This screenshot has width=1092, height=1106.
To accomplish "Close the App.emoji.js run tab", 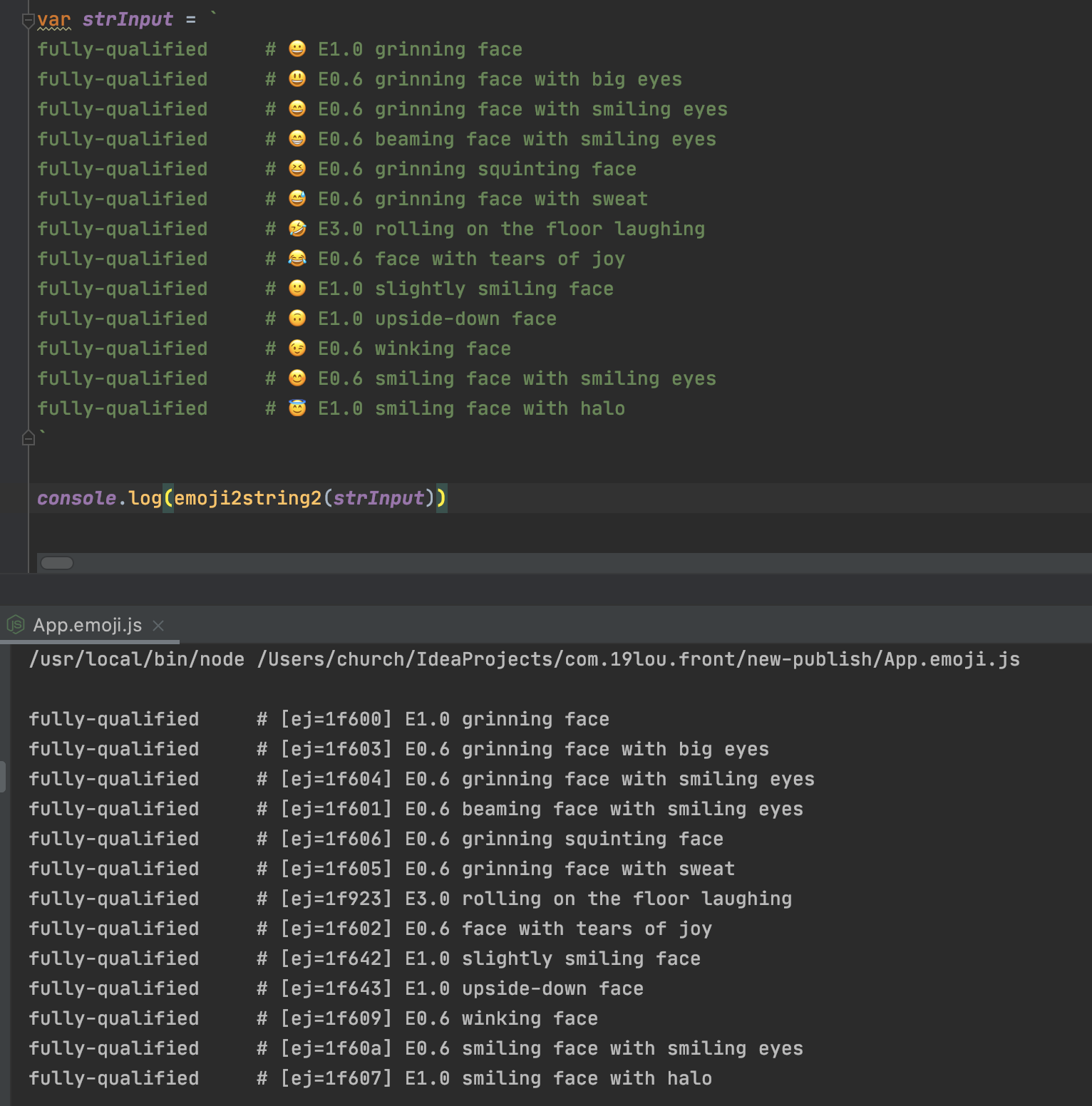I will (x=158, y=626).
